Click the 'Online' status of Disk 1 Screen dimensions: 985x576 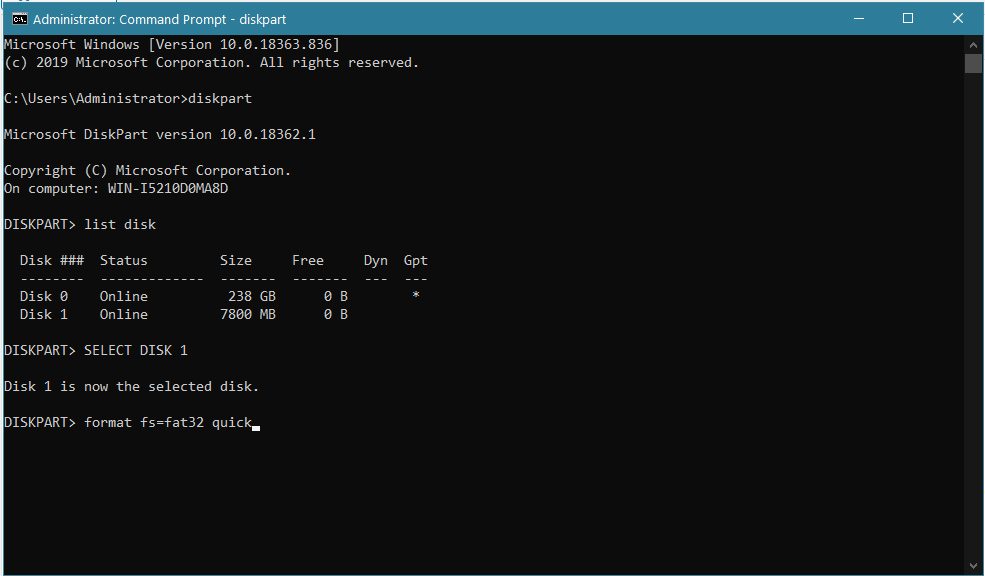pos(124,315)
